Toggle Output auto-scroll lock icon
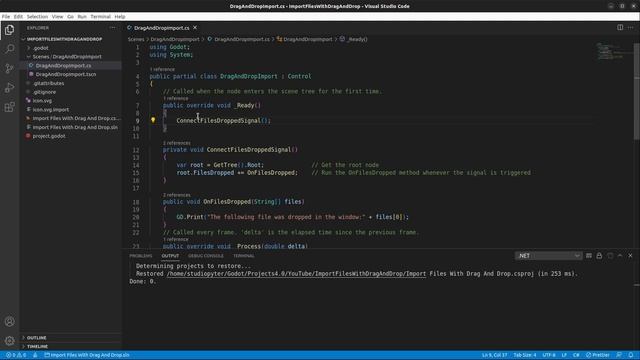 tap(599, 256)
